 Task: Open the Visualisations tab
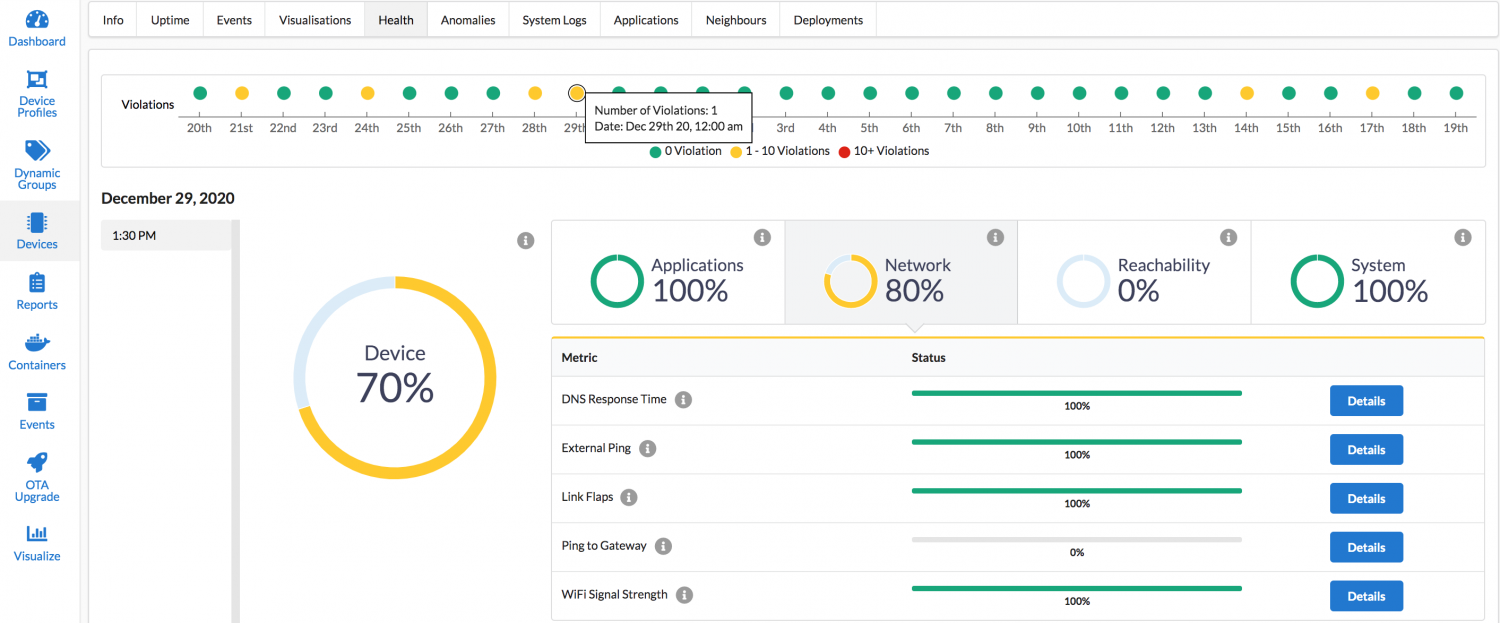[x=315, y=20]
